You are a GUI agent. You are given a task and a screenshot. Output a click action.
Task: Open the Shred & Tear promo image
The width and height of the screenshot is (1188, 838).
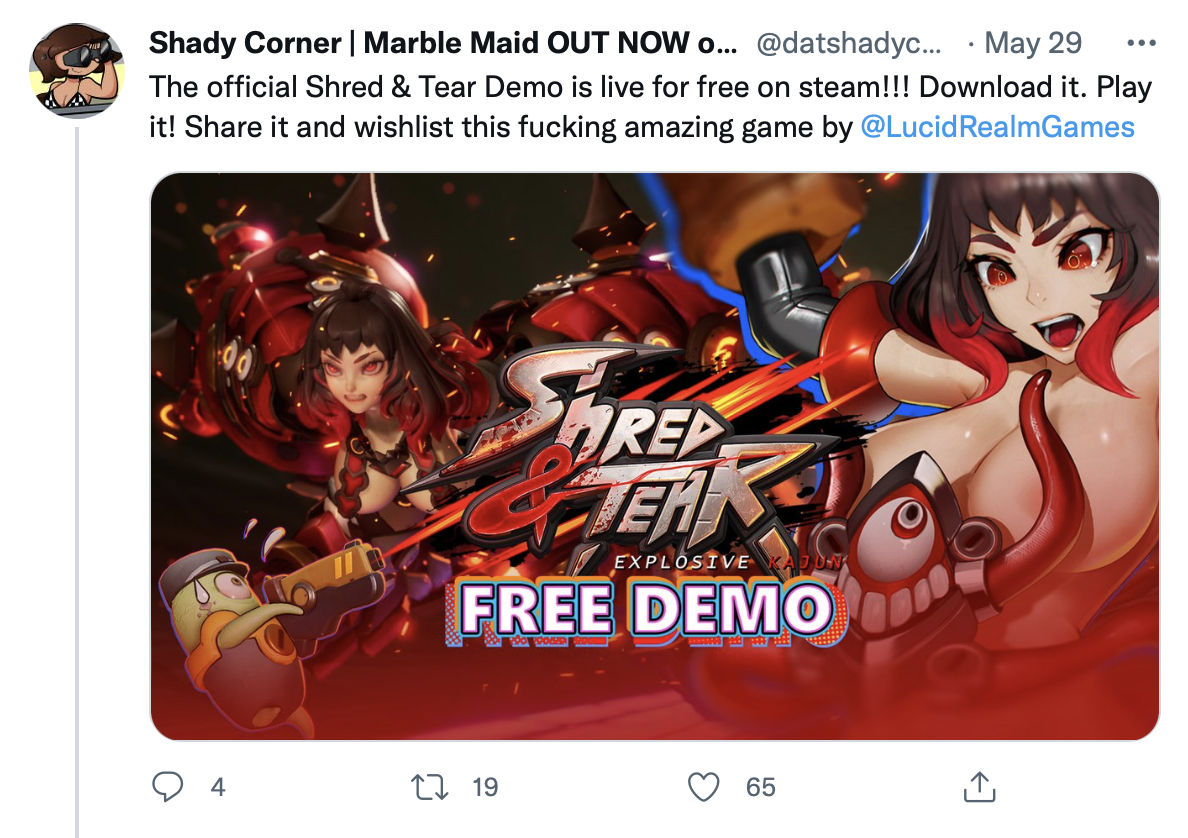point(655,456)
